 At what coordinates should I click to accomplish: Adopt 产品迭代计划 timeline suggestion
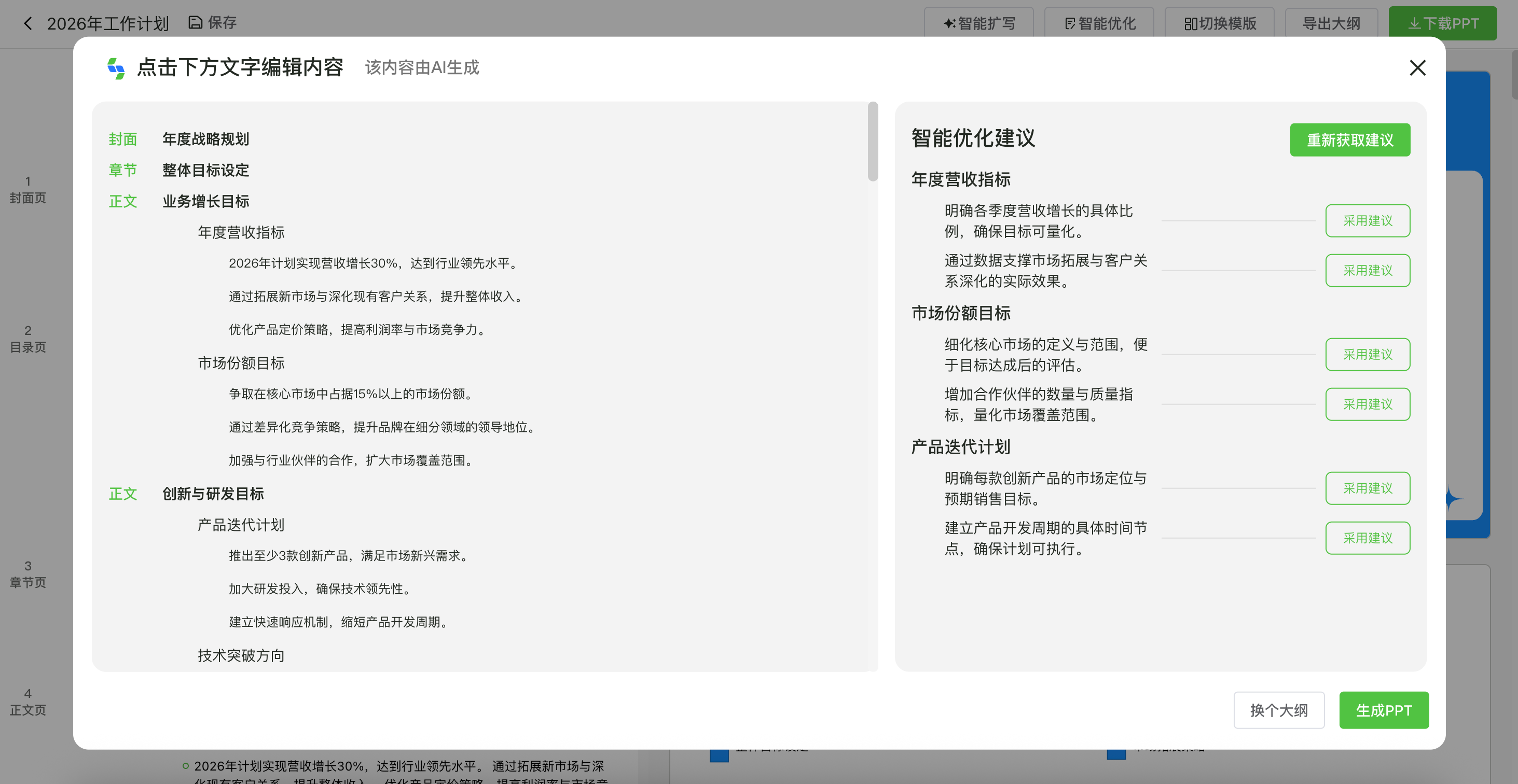click(x=1368, y=538)
